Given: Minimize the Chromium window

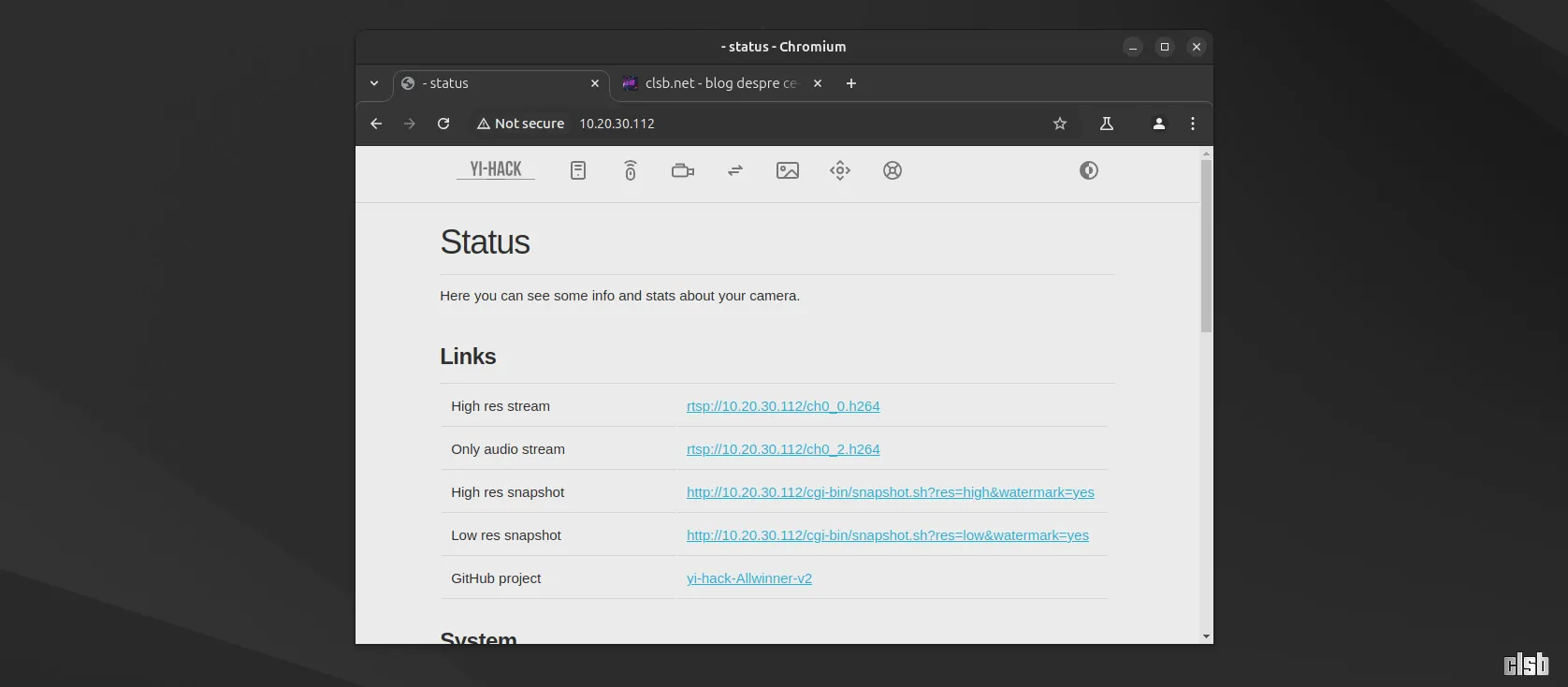Looking at the screenshot, I should pyautogui.click(x=1133, y=47).
